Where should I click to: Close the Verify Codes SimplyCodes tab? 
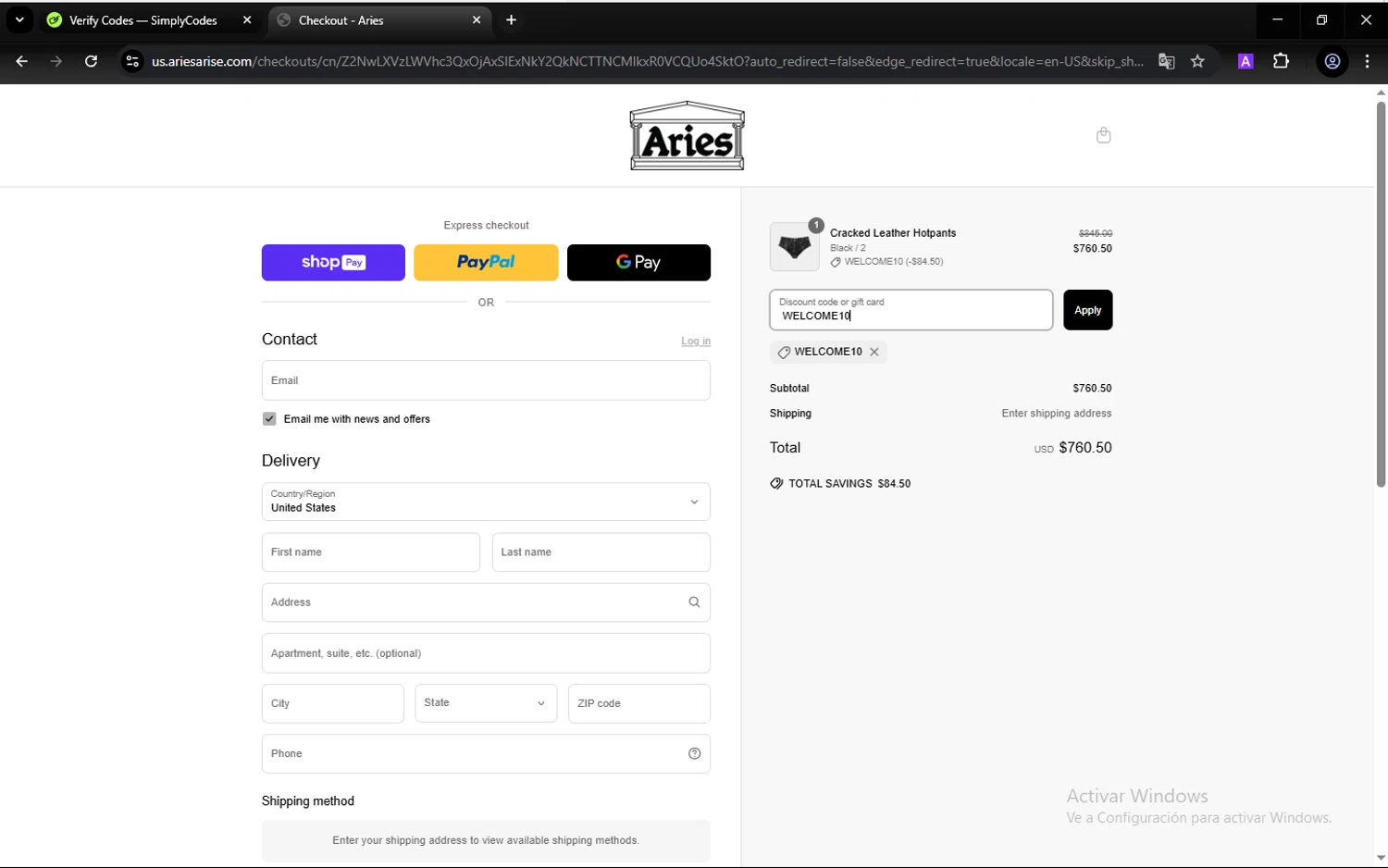pyautogui.click(x=247, y=19)
